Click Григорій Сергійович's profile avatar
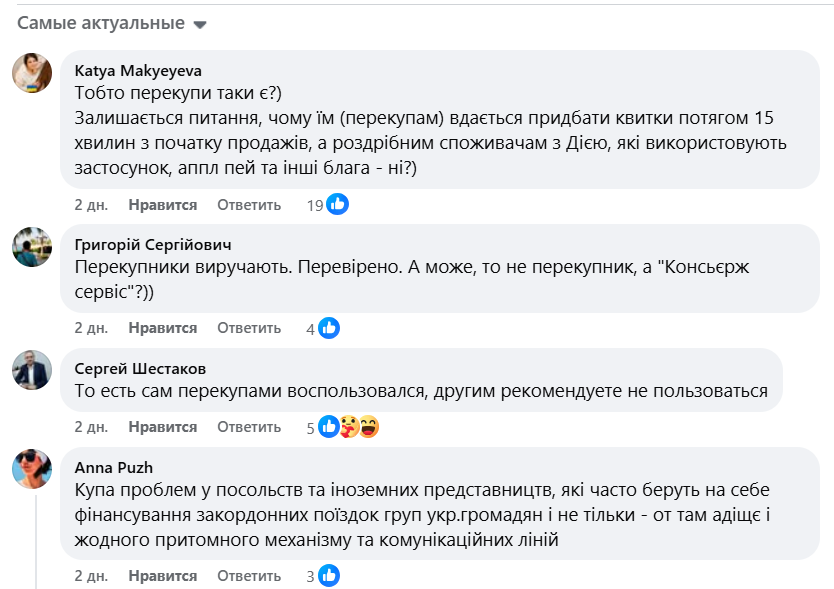 [x=32, y=246]
